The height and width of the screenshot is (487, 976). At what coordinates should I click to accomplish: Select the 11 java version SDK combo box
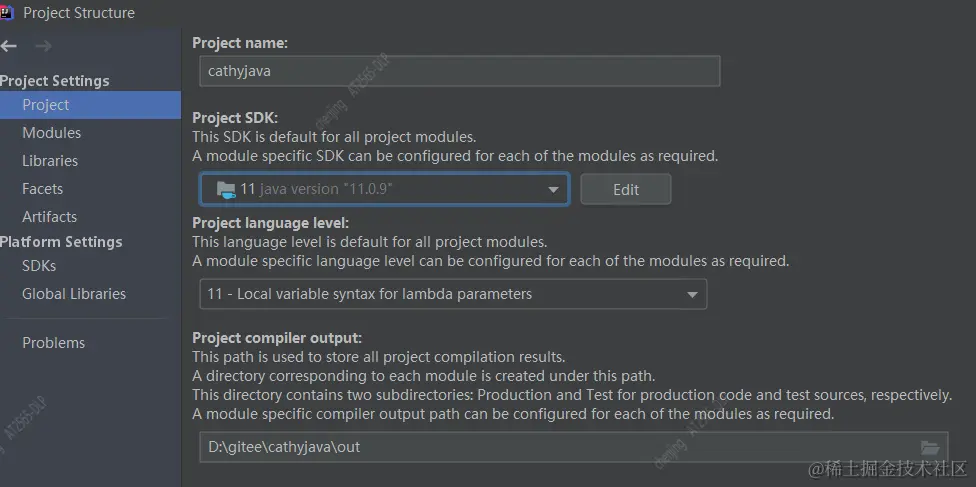click(385, 189)
